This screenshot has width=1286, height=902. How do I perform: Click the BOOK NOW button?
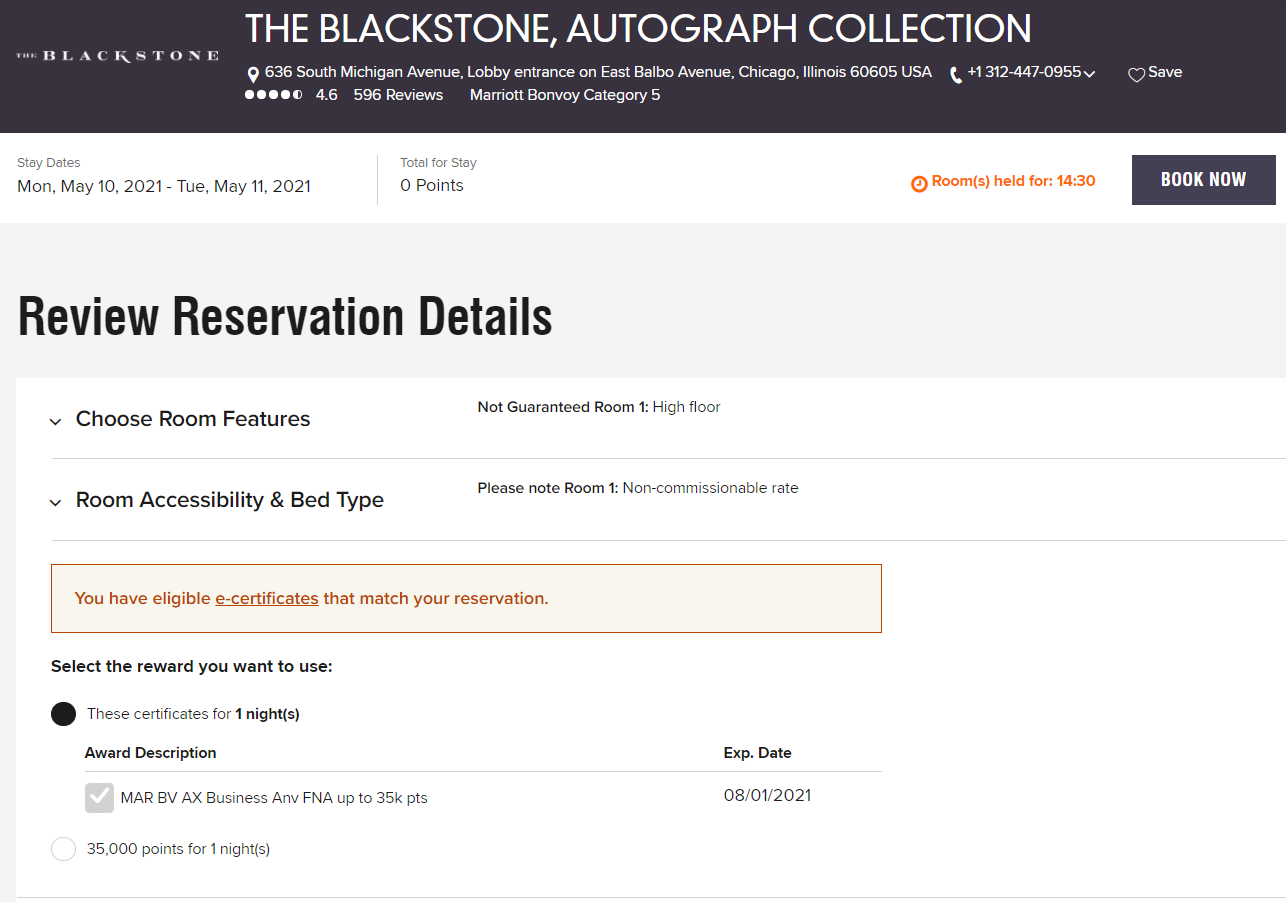1203,180
